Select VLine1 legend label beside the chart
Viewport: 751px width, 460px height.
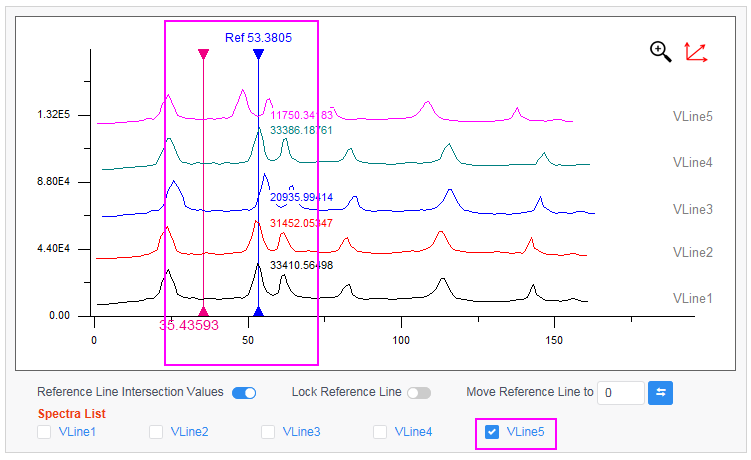[x=692, y=298]
